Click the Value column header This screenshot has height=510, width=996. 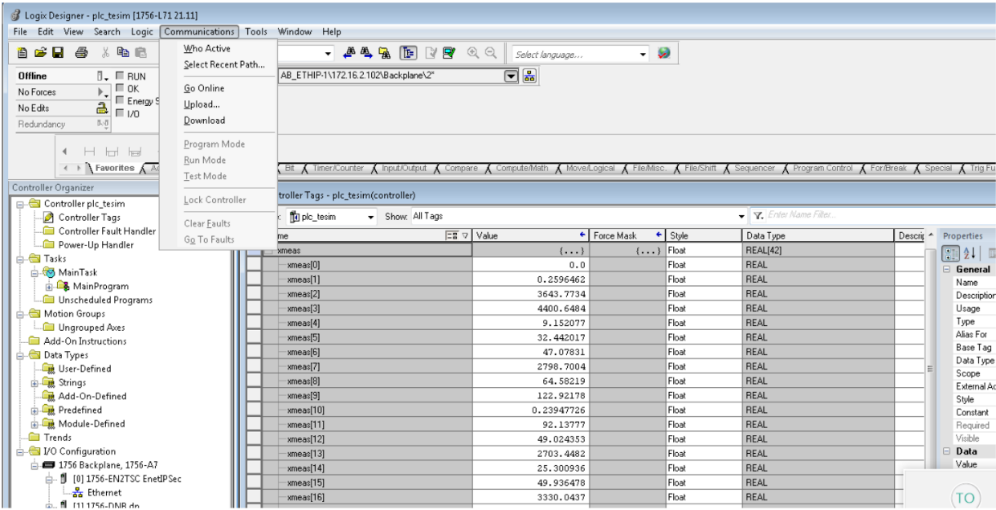[x=531, y=236]
